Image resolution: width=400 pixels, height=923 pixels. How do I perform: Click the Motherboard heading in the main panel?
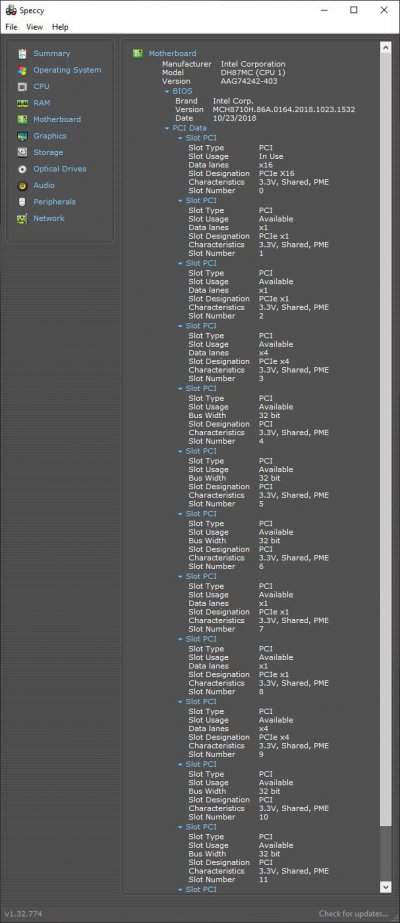click(172, 54)
